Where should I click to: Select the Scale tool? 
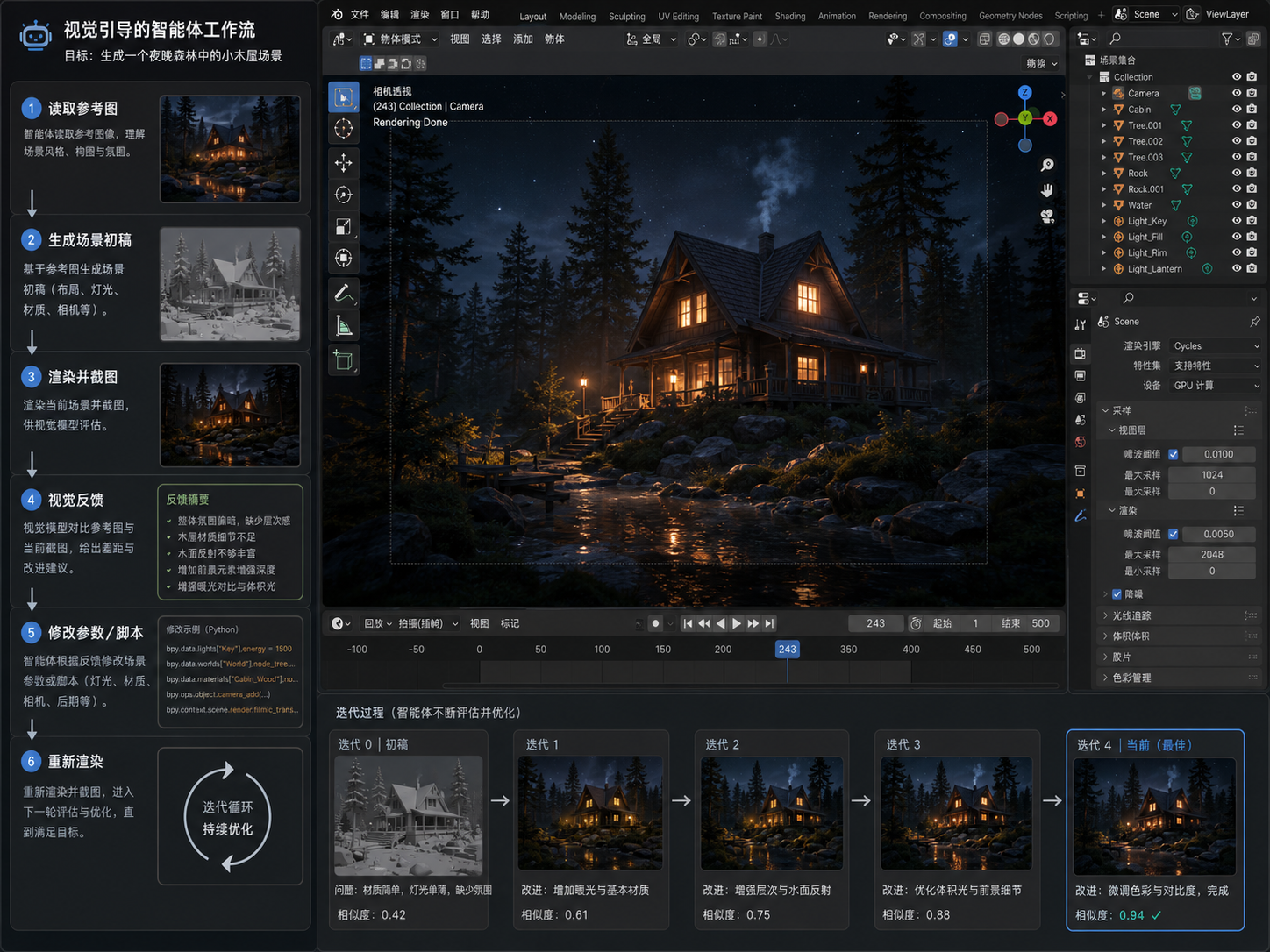click(x=344, y=227)
